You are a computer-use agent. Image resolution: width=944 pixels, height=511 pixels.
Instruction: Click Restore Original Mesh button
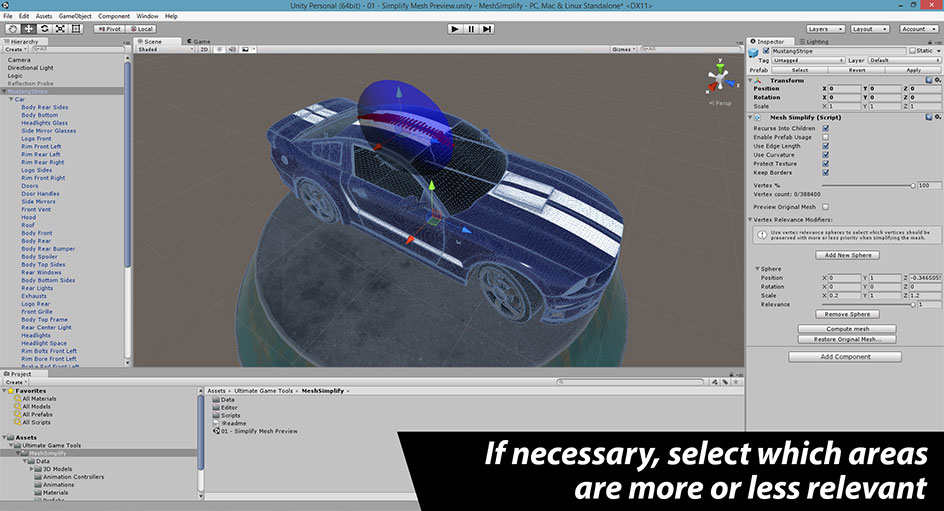click(x=847, y=339)
